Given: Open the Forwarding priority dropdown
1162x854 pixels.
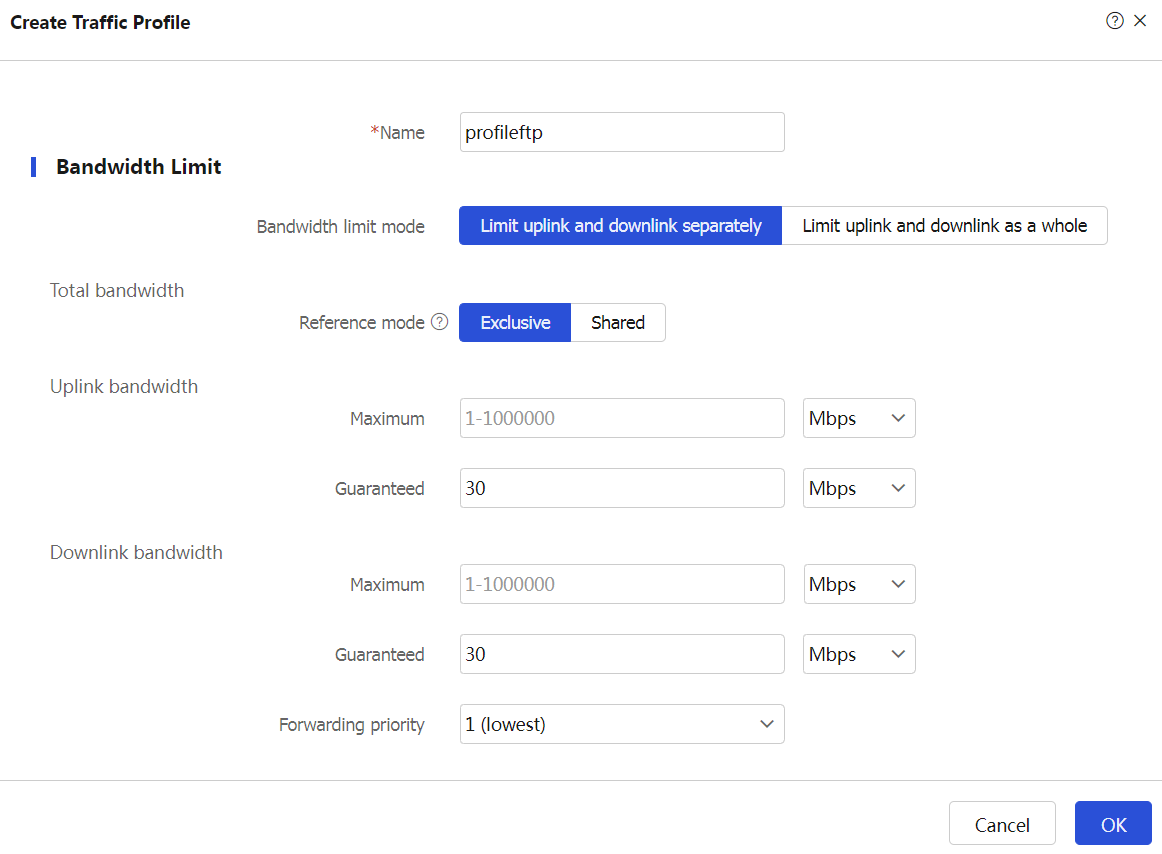Looking at the screenshot, I should coord(622,724).
